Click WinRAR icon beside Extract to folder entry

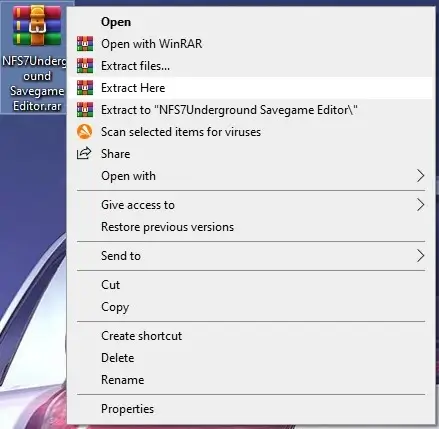pos(85,110)
